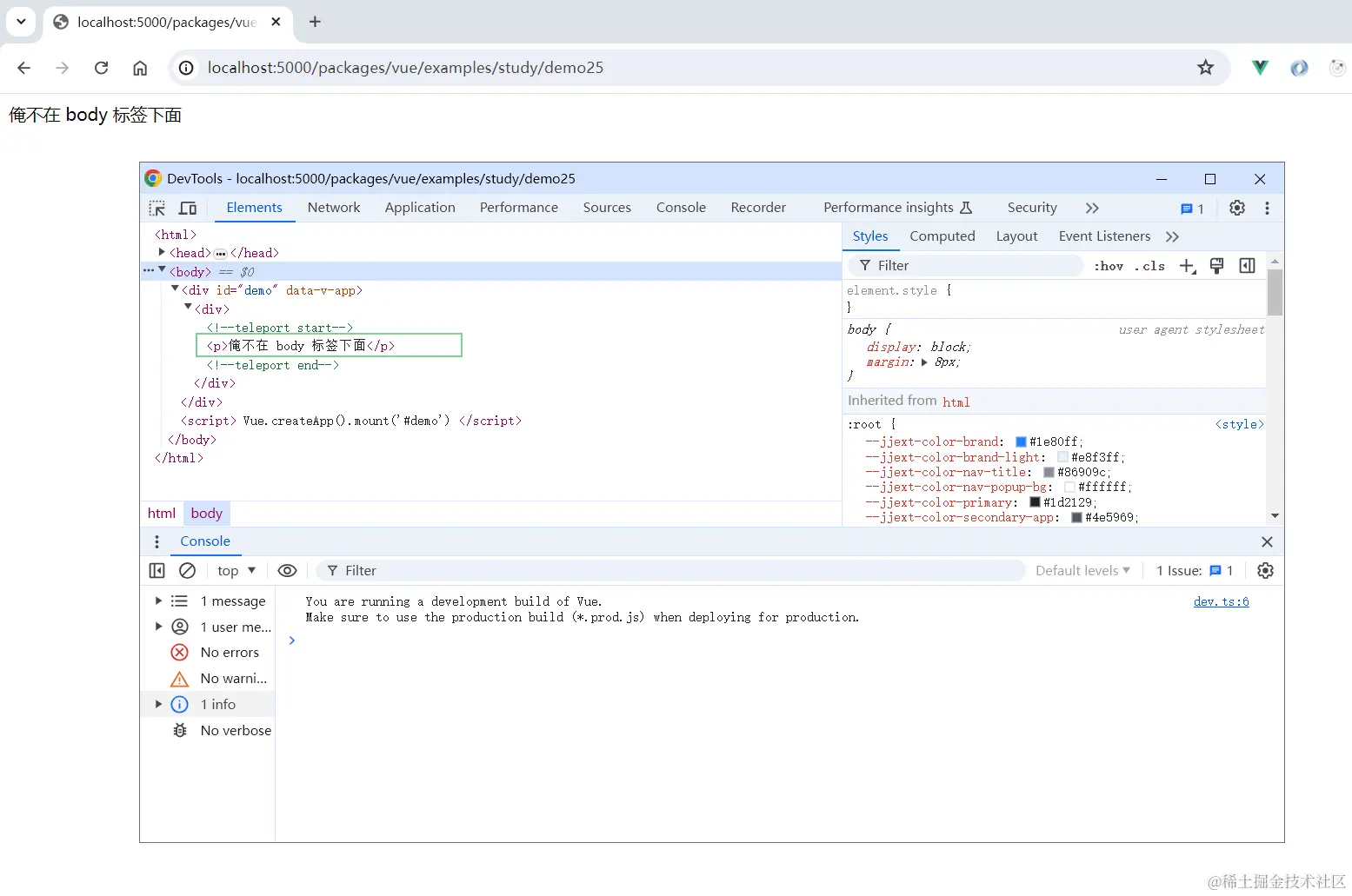Open the Default levels dropdown
The height and width of the screenshot is (896, 1352).
coord(1082,571)
